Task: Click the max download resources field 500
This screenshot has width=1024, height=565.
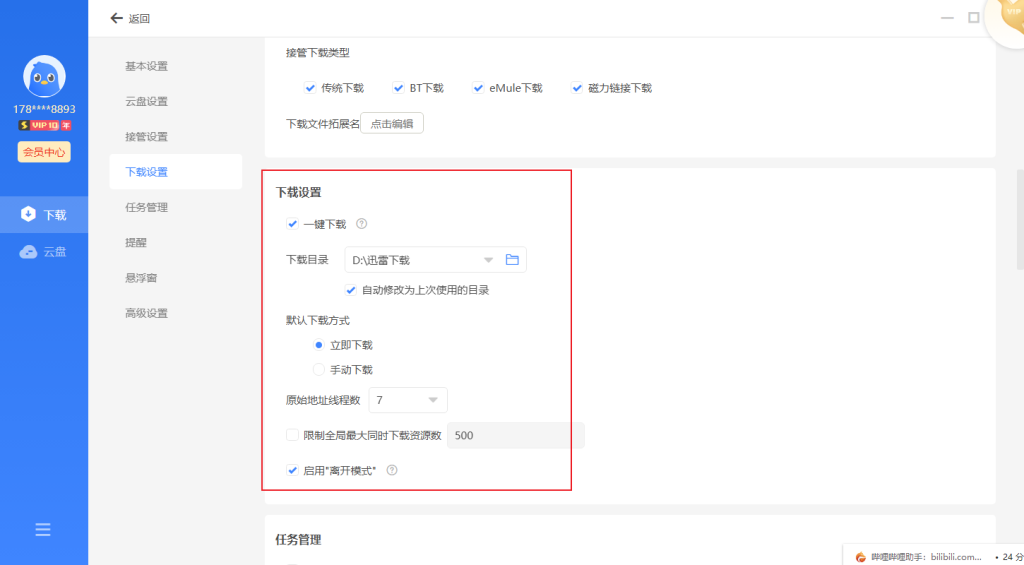Action: [516, 435]
